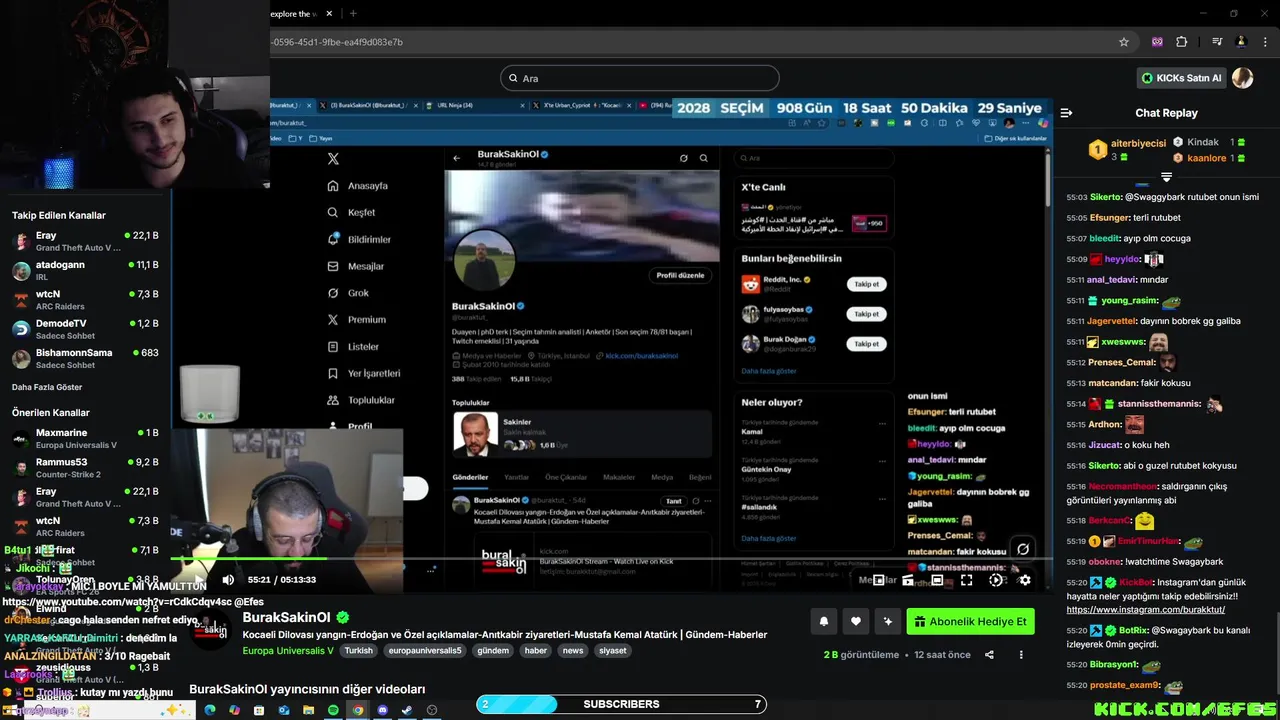This screenshot has width=1280, height=720.
Task: Open the Kick user avatar menu
Action: point(1242,78)
